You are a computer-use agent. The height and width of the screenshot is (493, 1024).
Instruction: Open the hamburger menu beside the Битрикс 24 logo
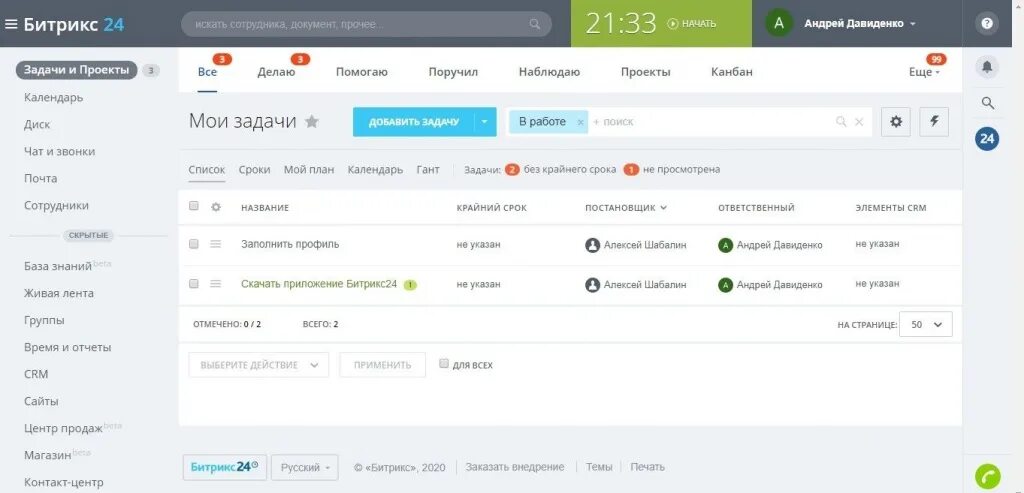pyautogui.click(x=11, y=24)
